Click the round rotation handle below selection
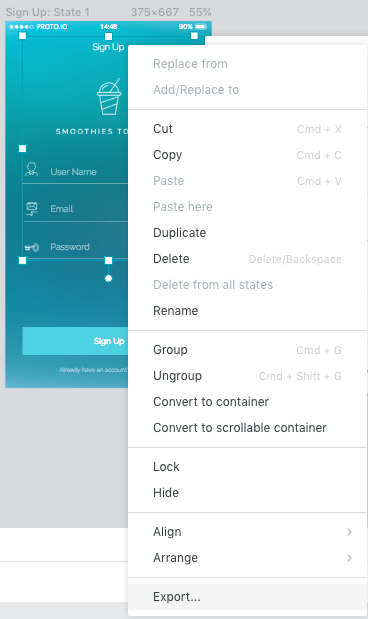Viewport: 368px width, 619px height. coord(109,278)
